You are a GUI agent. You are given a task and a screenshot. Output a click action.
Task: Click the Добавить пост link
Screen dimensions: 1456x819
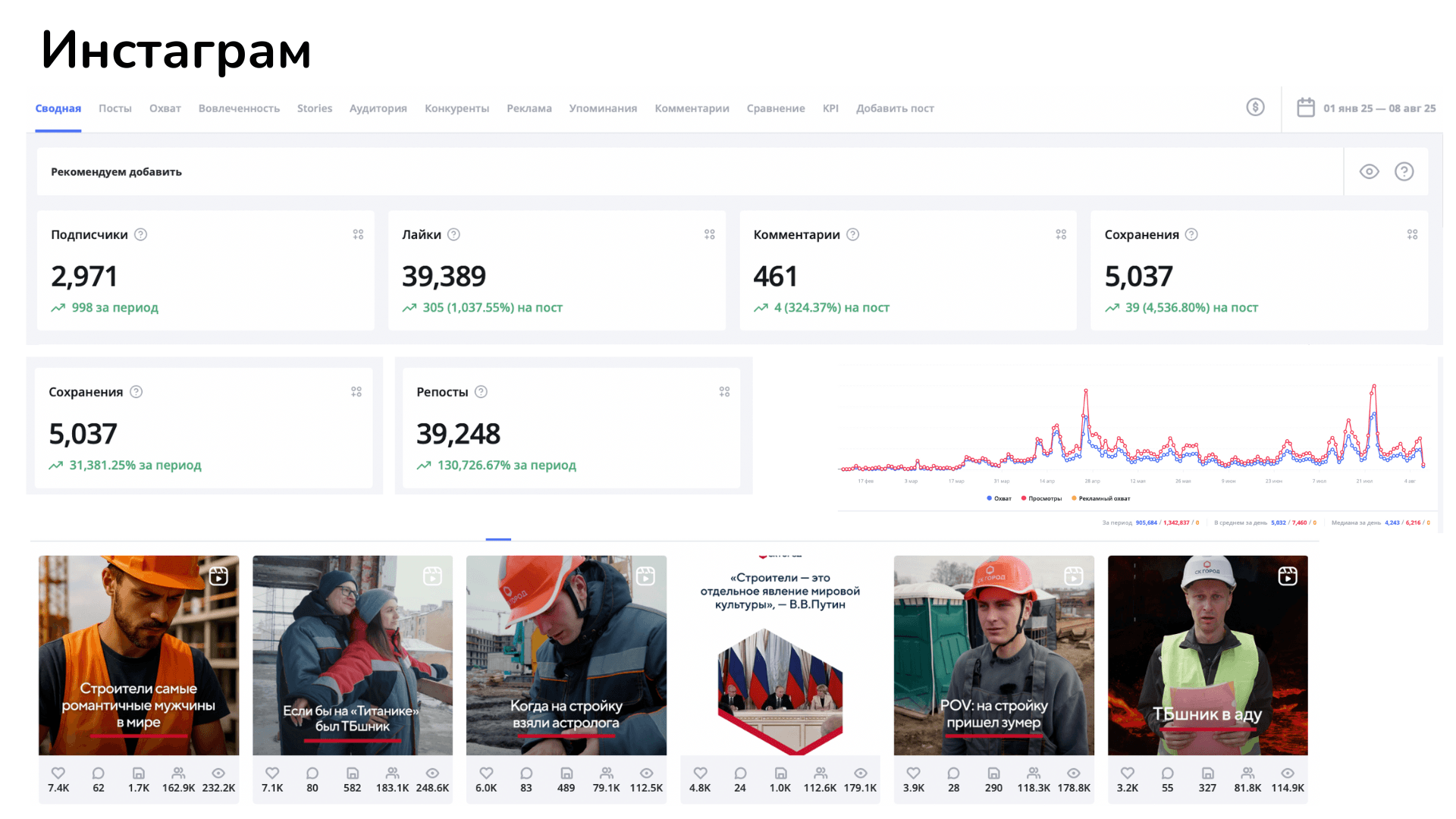click(895, 108)
